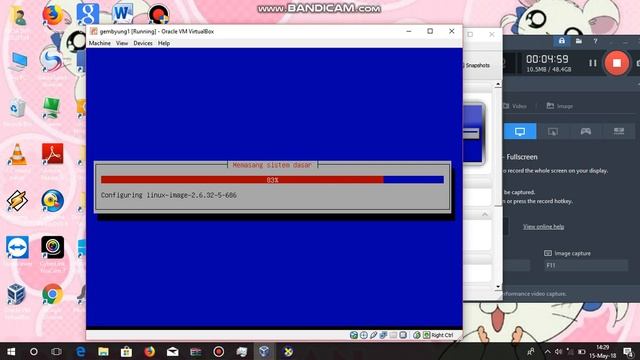The width and height of the screenshot is (640, 360).
Task: Open the View menu in VirtualBox
Action: 122,43
